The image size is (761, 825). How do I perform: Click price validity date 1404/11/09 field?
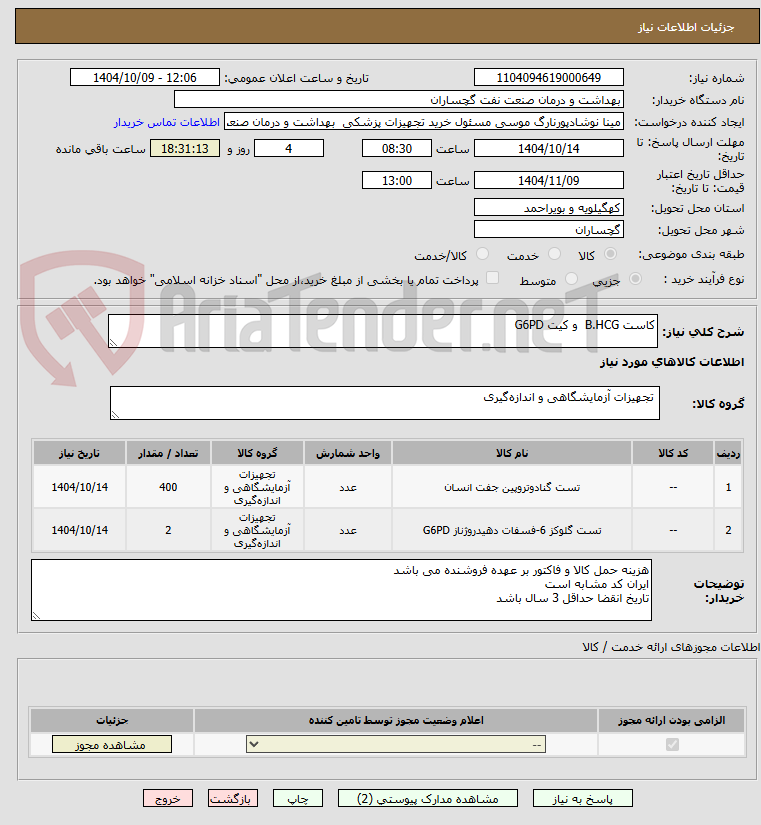click(x=548, y=180)
